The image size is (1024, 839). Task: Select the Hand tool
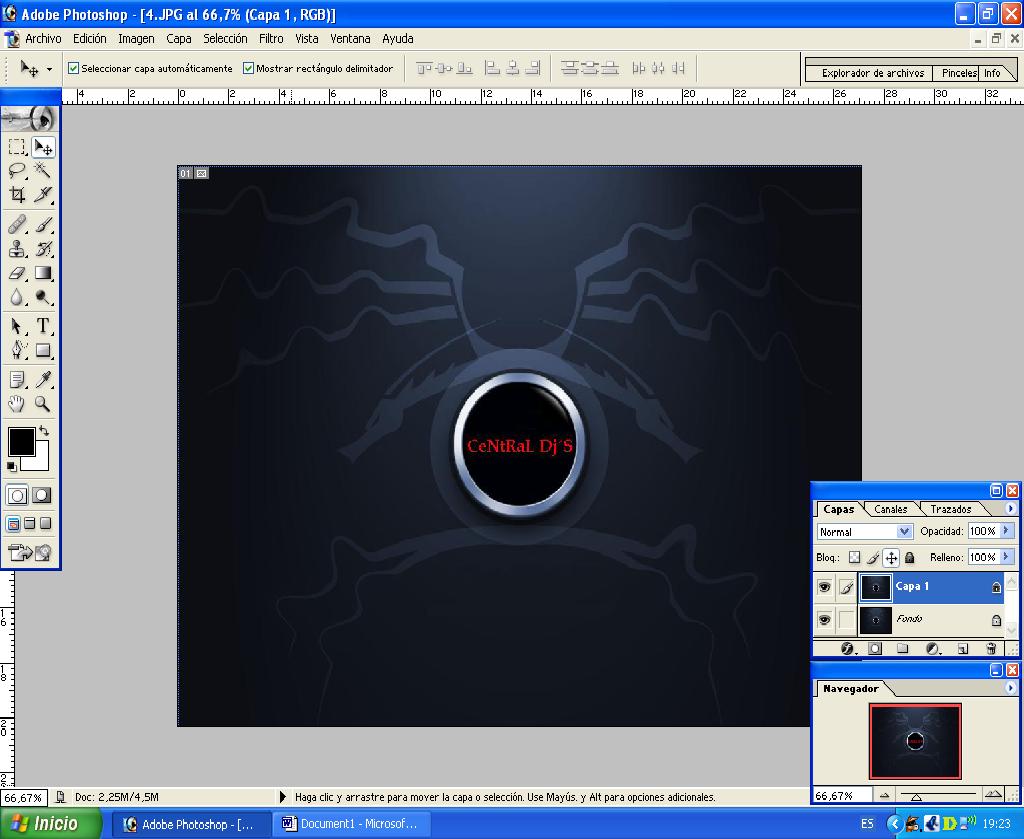click(x=17, y=404)
